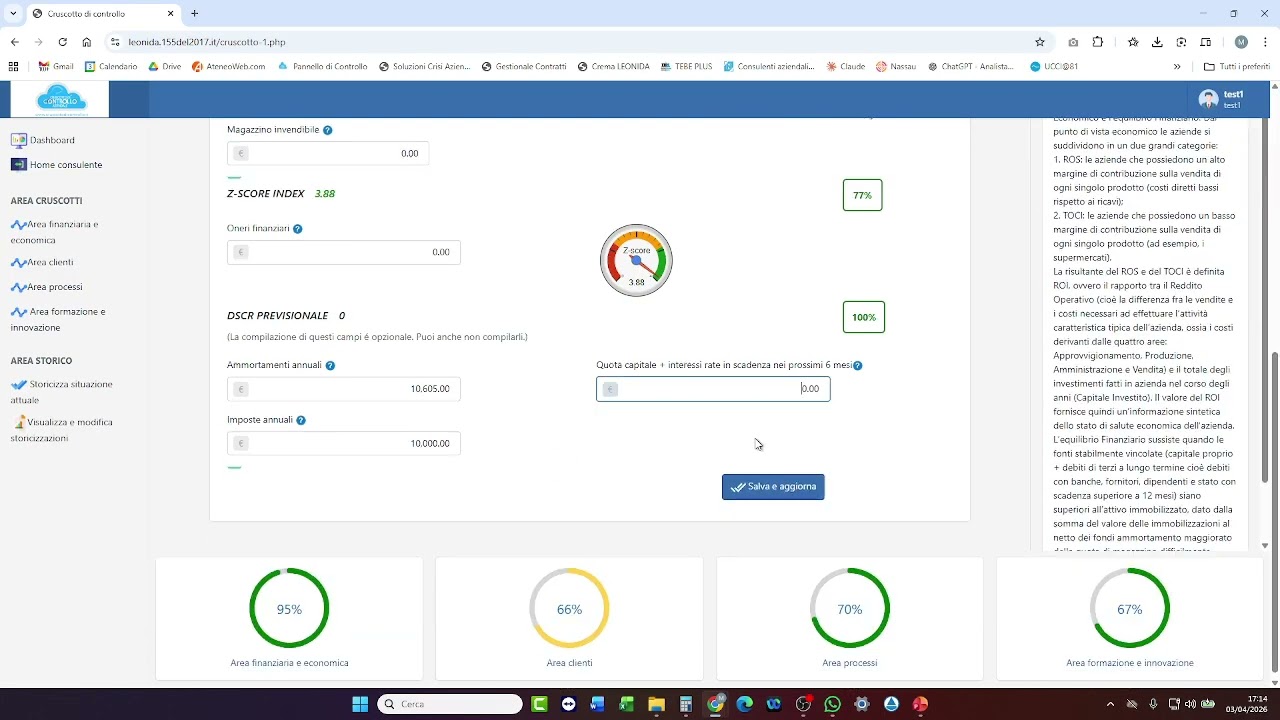Viewport: 1280px width, 720px height.
Task: Open Dashboard from the sidebar
Action: 51,140
